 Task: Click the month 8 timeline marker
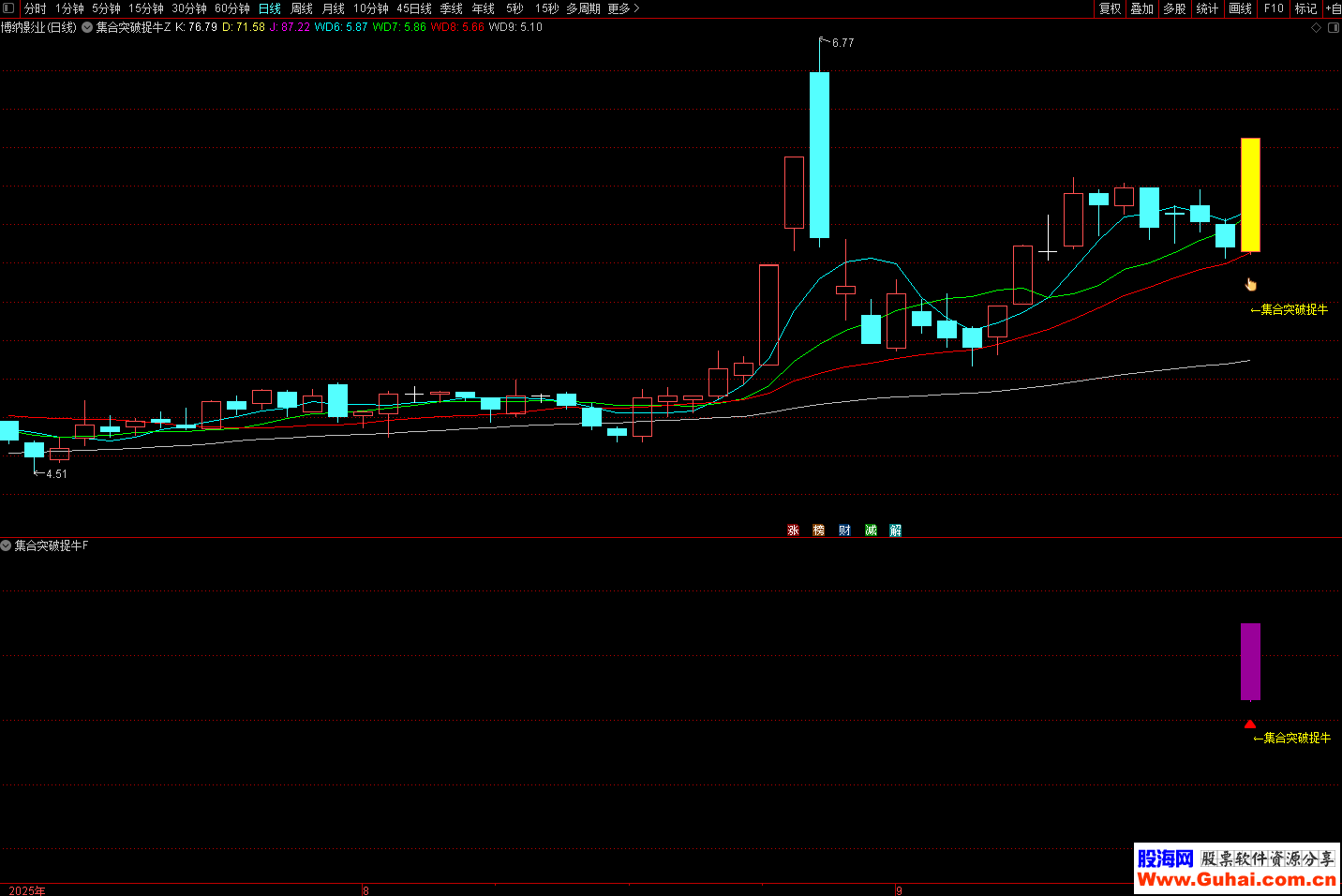pos(365,890)
